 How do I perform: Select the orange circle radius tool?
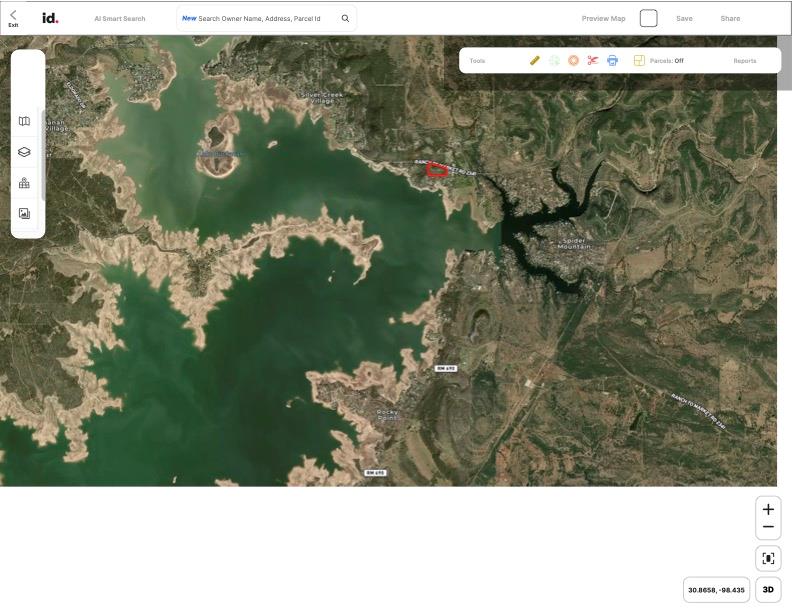(x=573, y=61)
